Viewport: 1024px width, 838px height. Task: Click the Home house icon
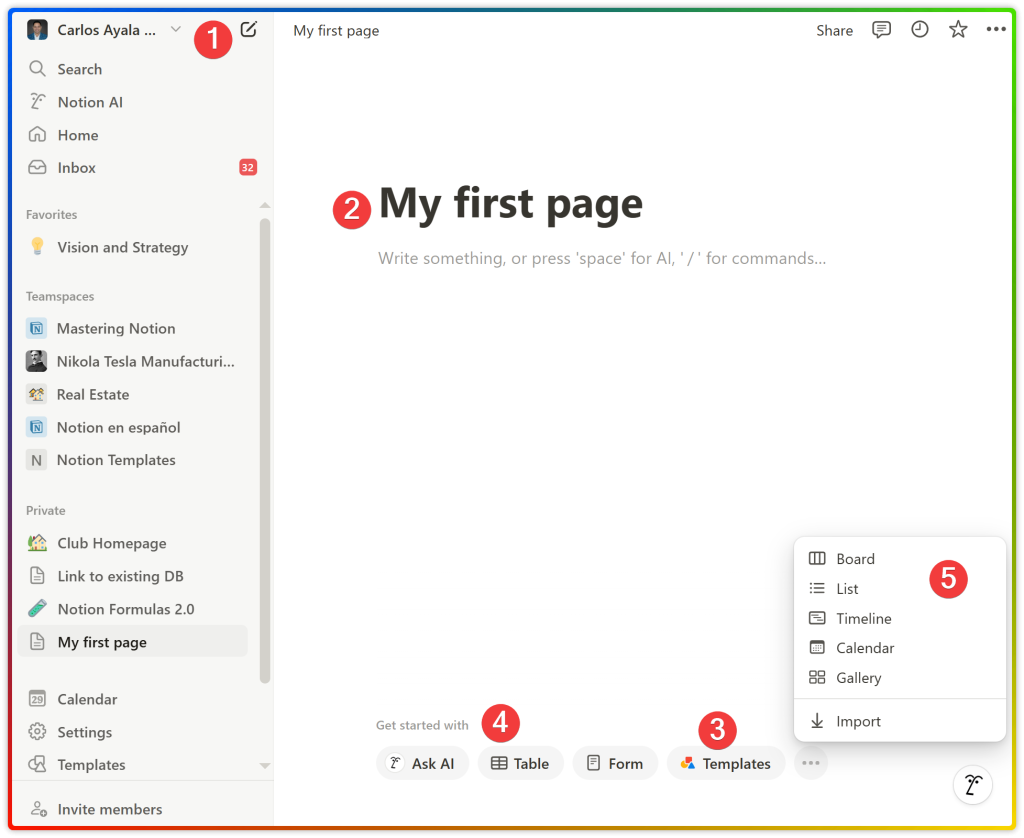click(x=37, y=135)
